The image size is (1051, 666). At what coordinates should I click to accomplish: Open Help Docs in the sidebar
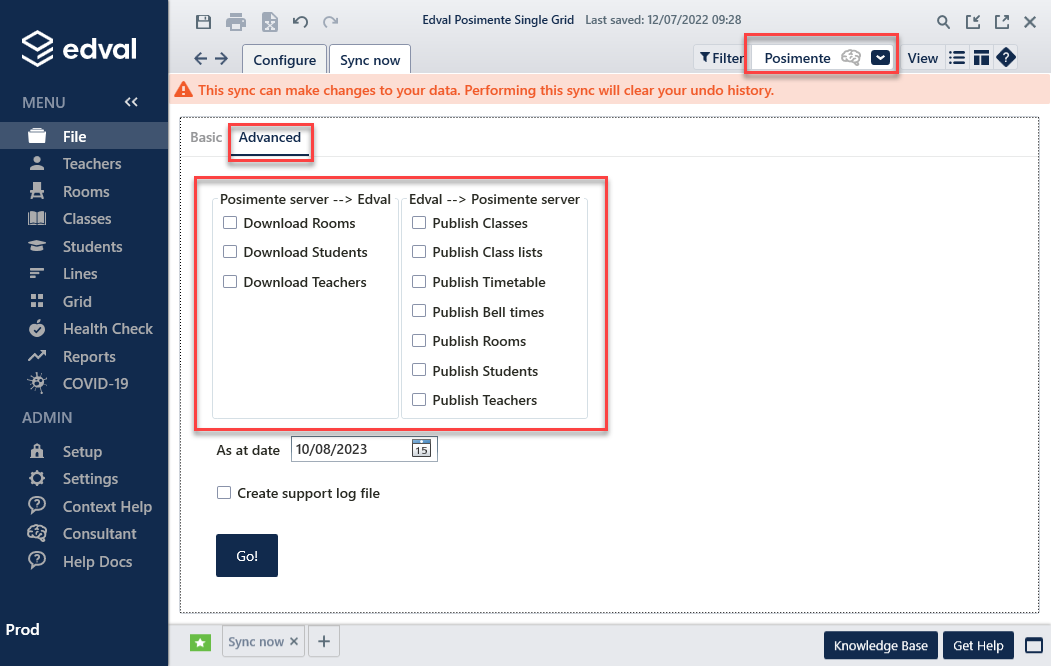(x=84, y=561)
